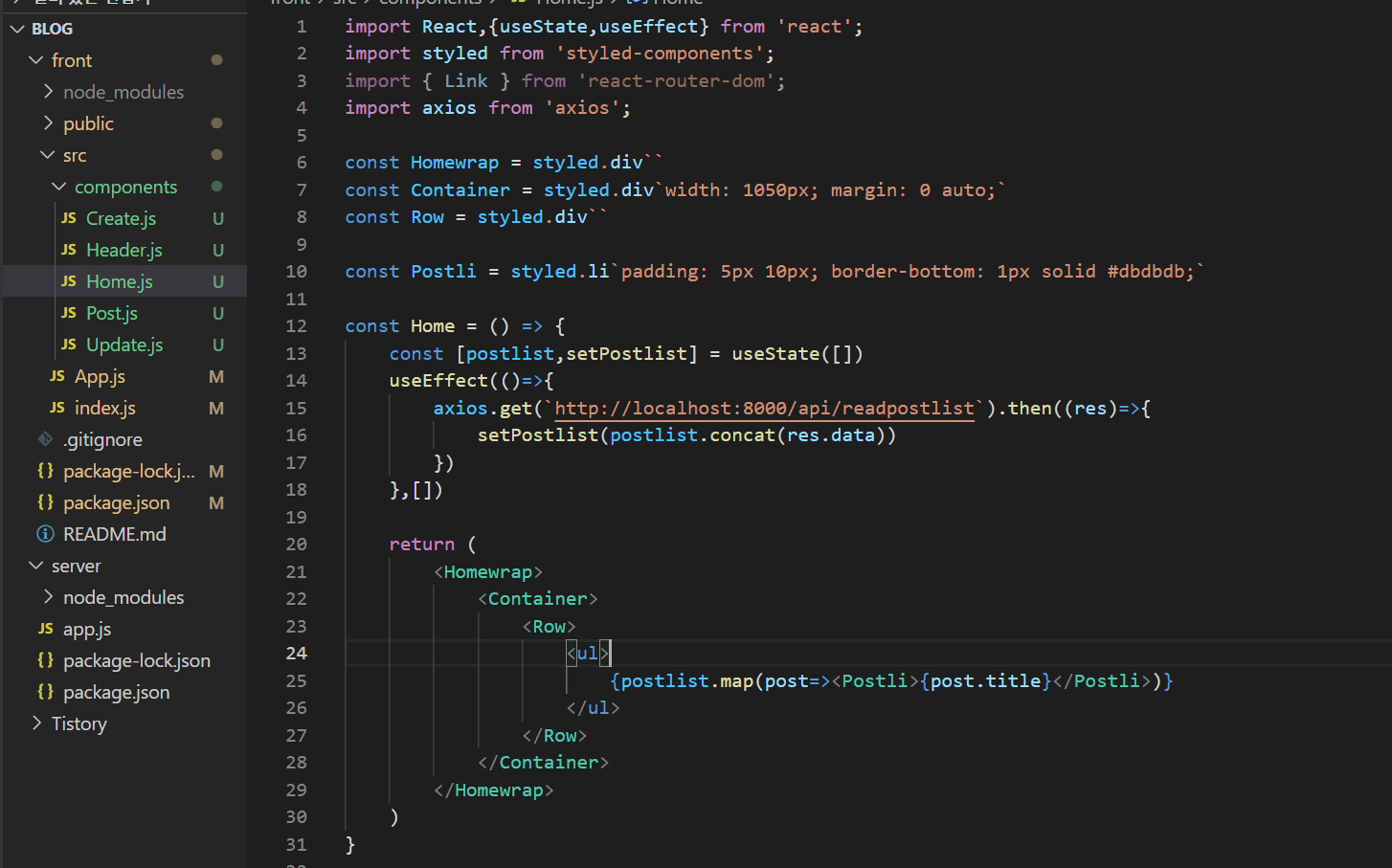Image resolution: width=1392 pixels, height=868 pixels.
Task: Expand node_modules folder under server
Action: 48,597
